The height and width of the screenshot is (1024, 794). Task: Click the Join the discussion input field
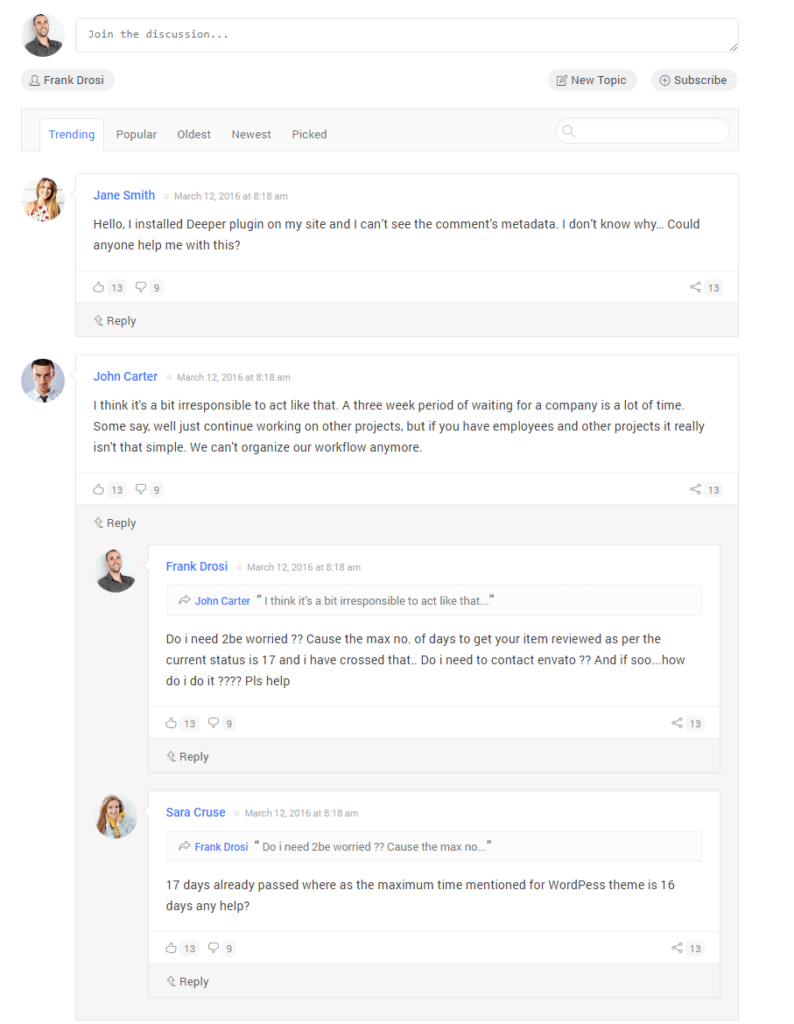(x=400, y=34)
